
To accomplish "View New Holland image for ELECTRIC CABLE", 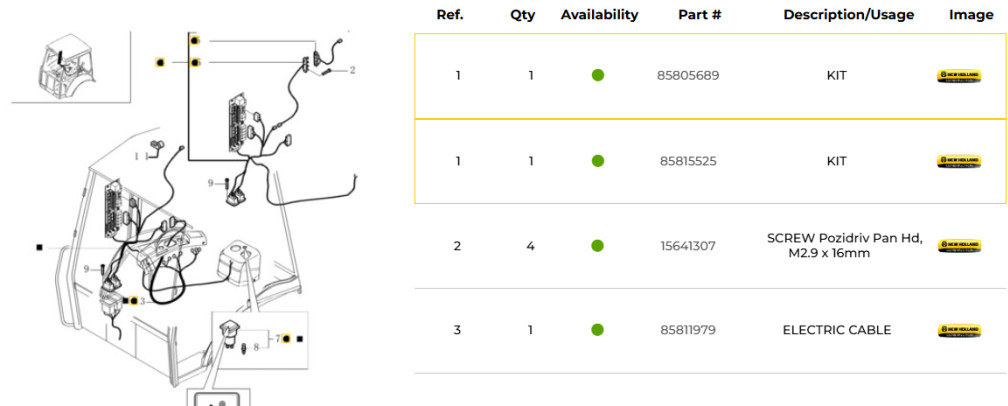I will click(x=958, y=330).
